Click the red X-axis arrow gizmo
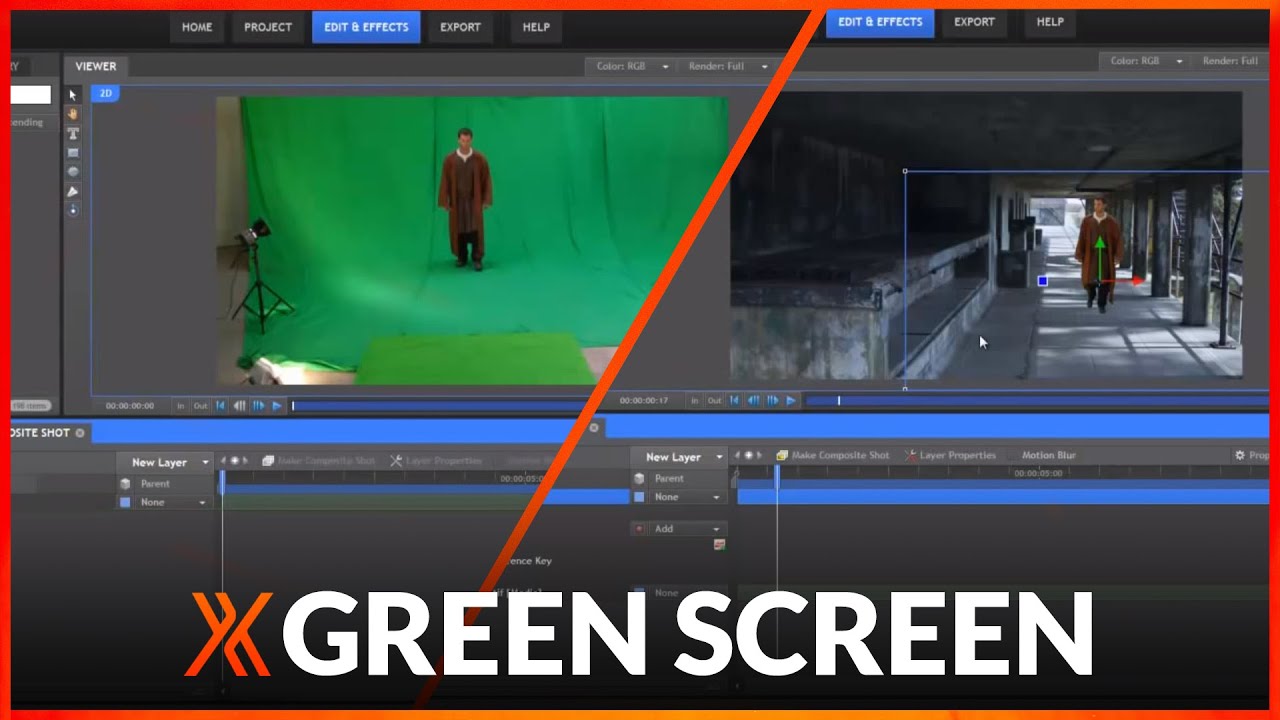Screen dimensions: 1280x720 point(1124,282)
